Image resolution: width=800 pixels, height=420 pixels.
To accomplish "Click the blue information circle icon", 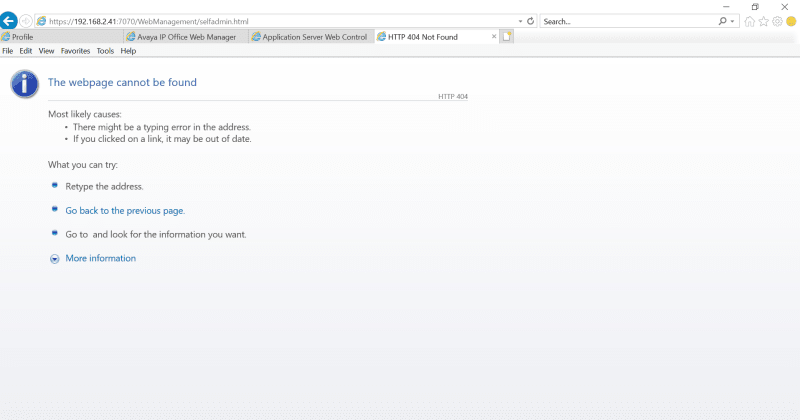I will point(24,84).
